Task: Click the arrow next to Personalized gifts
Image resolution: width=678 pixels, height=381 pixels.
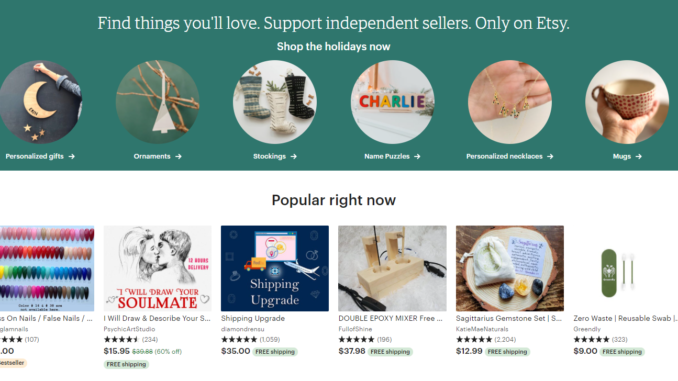Action: click(x=72, y=157)
